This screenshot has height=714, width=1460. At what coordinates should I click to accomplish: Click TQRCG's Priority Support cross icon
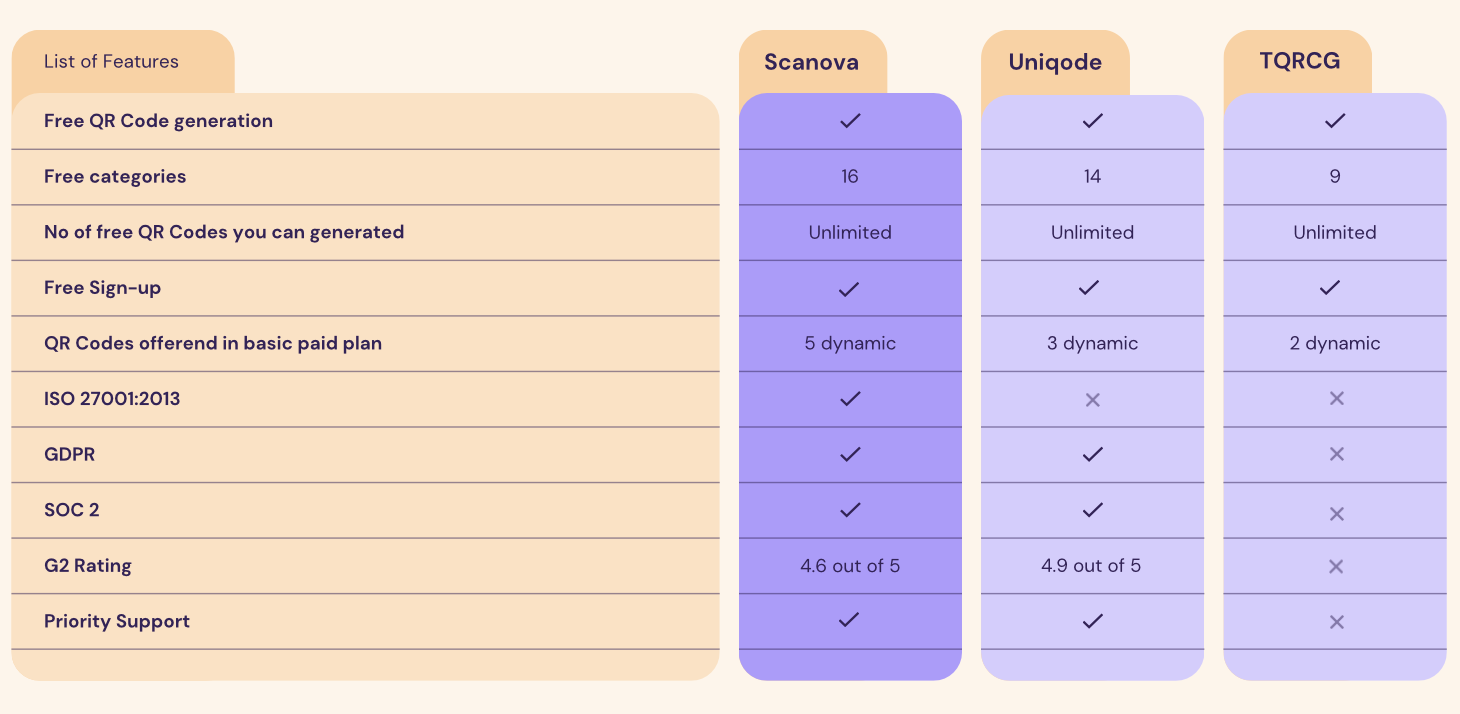click(1335, 622)
